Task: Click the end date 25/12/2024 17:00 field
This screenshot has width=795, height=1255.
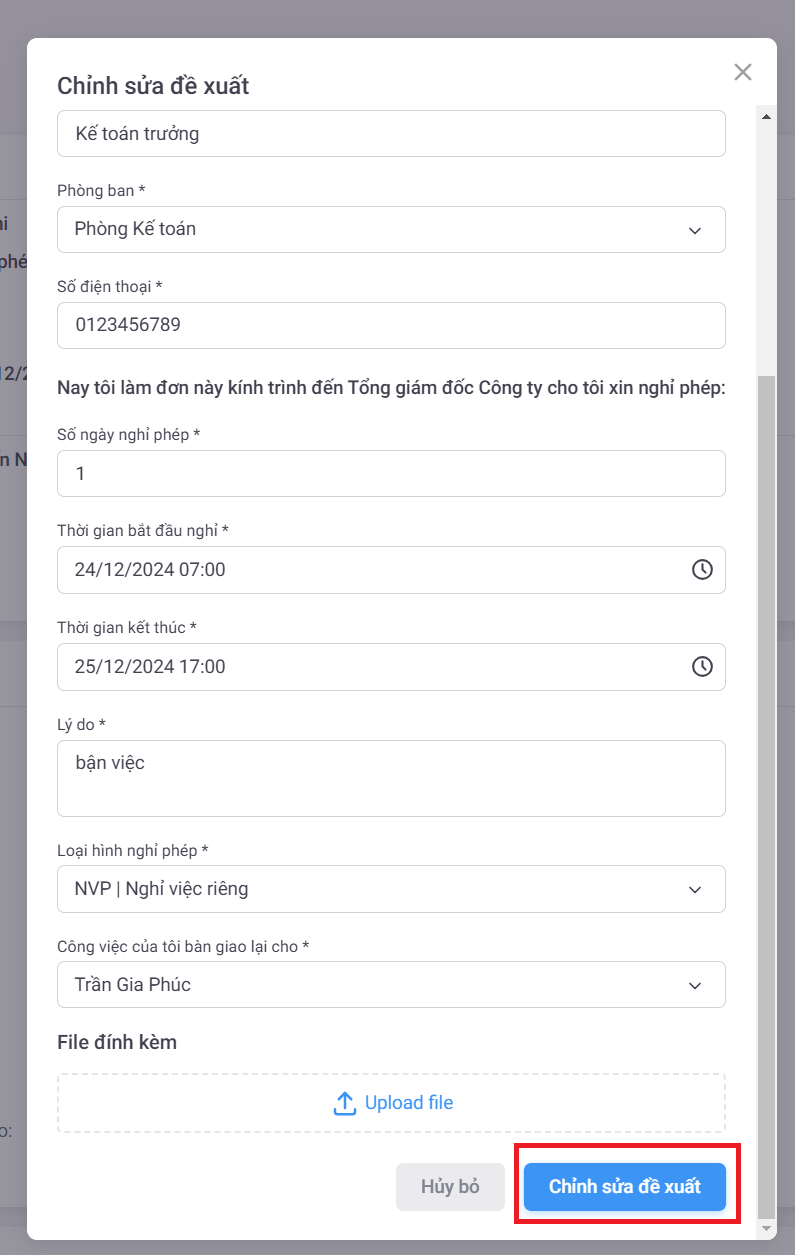Action: coord(370,666)
